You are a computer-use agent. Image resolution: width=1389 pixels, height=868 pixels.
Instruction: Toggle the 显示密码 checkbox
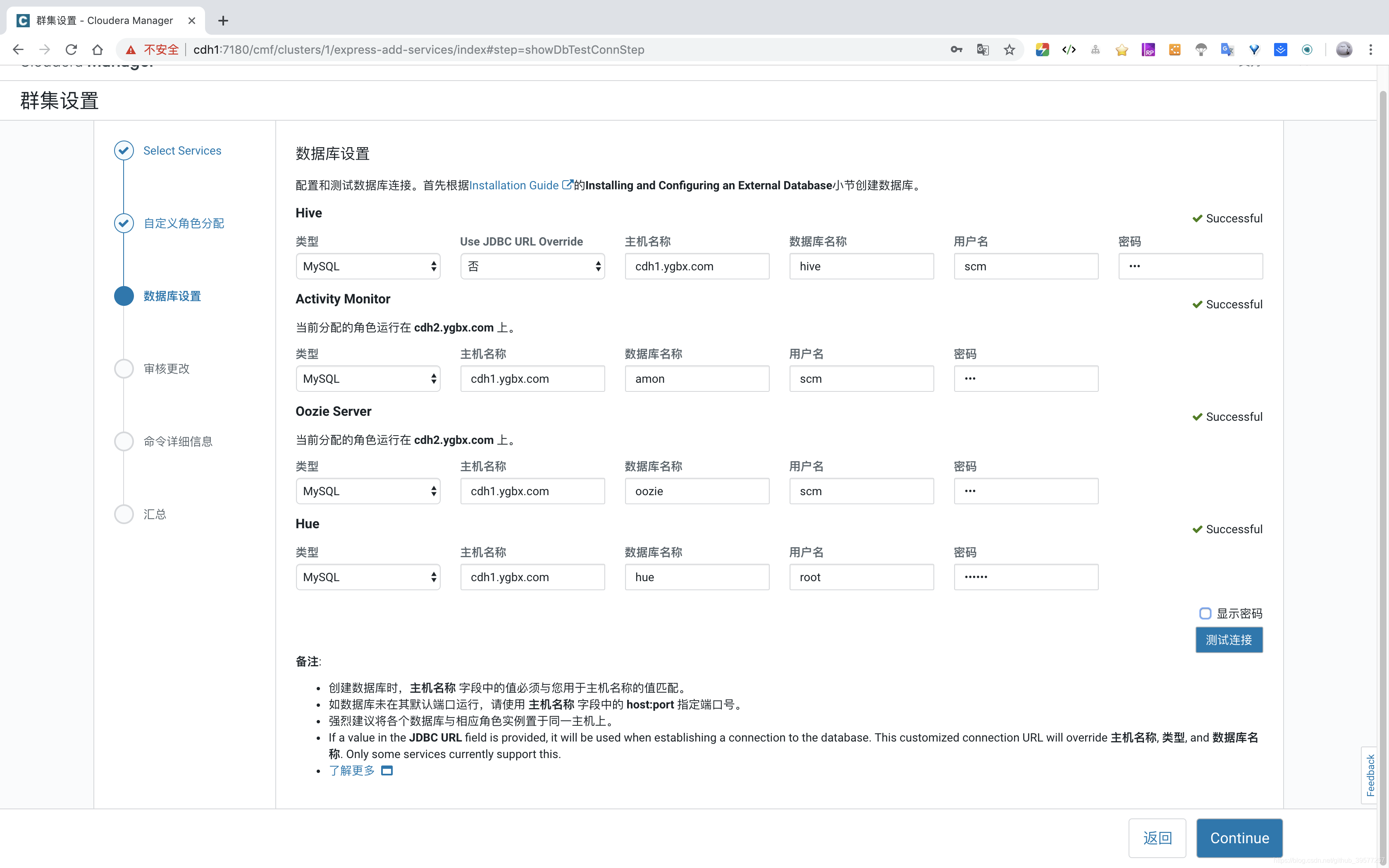click(1205, 613)
